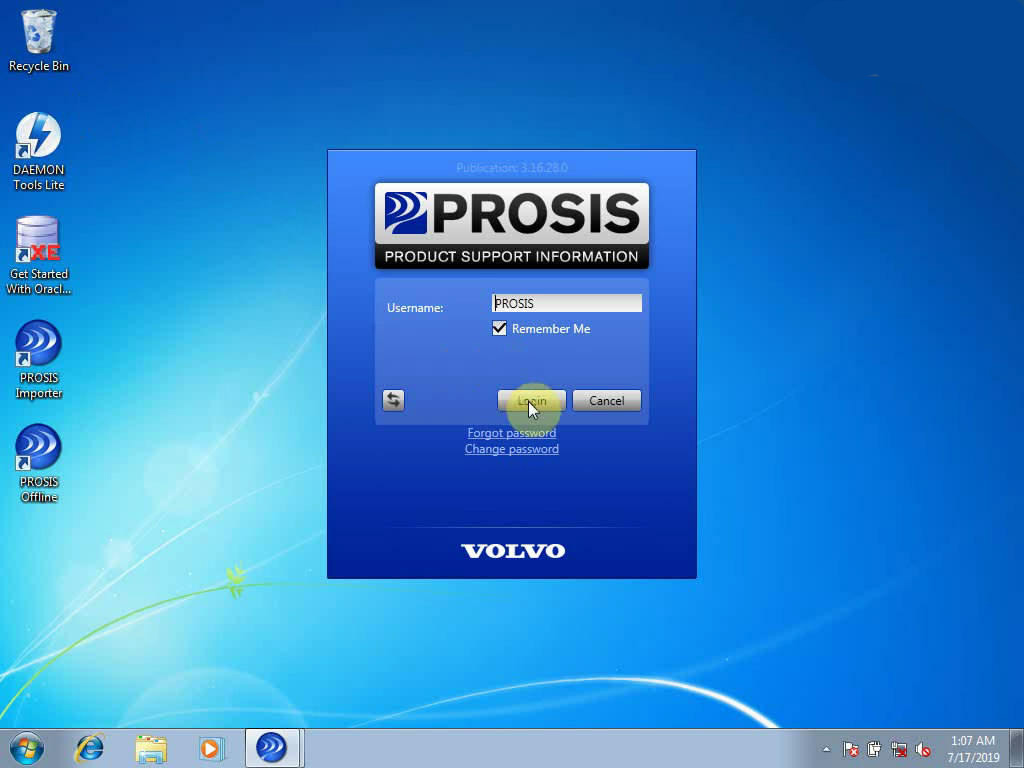Image resolution: width=1024 pixels, height=768 pixels.
Task: Click the swap arrows icon button
Action: [x=393, y=400]
